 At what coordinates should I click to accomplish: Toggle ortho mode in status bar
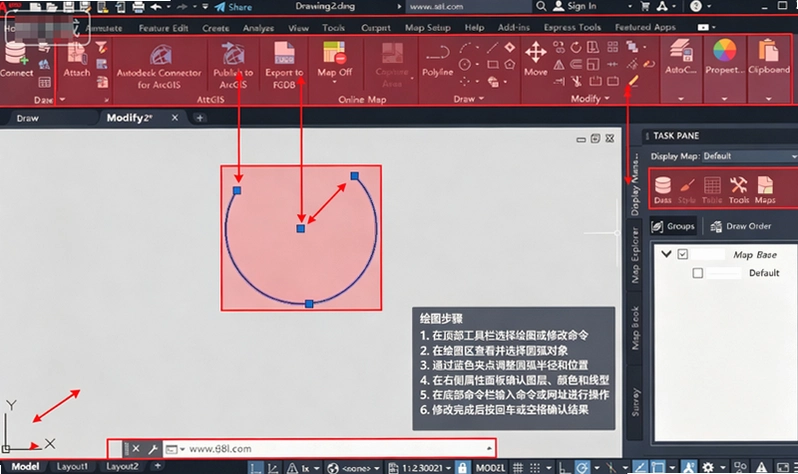(564, 467)
